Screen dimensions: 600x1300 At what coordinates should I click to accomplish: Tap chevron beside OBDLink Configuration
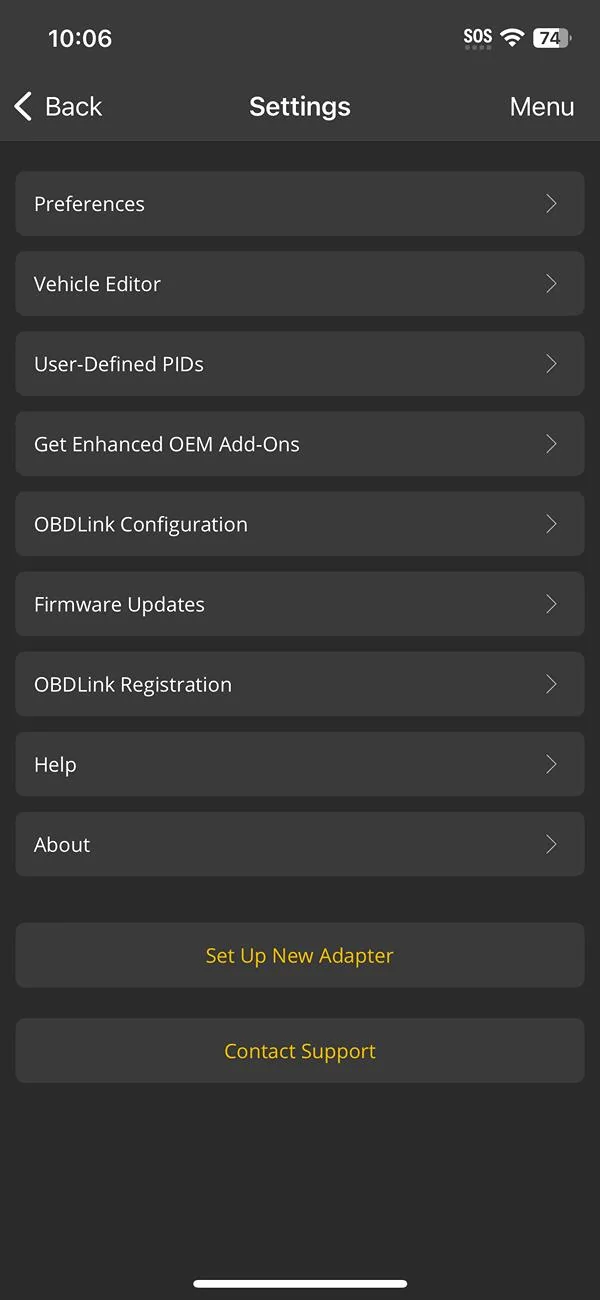point(551,524)
